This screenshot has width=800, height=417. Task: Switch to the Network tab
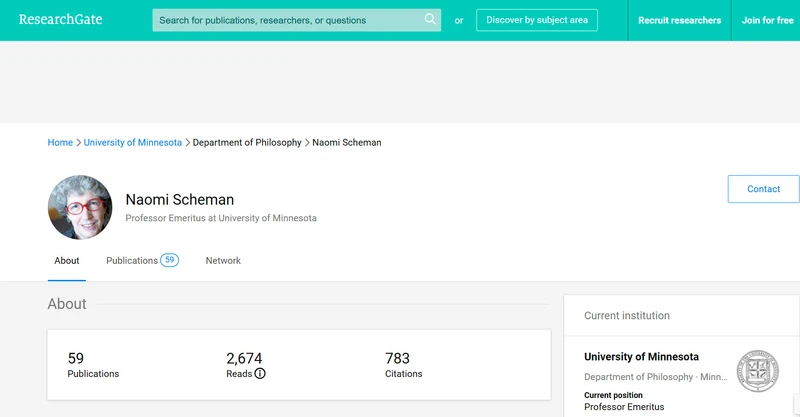point(223,260)
